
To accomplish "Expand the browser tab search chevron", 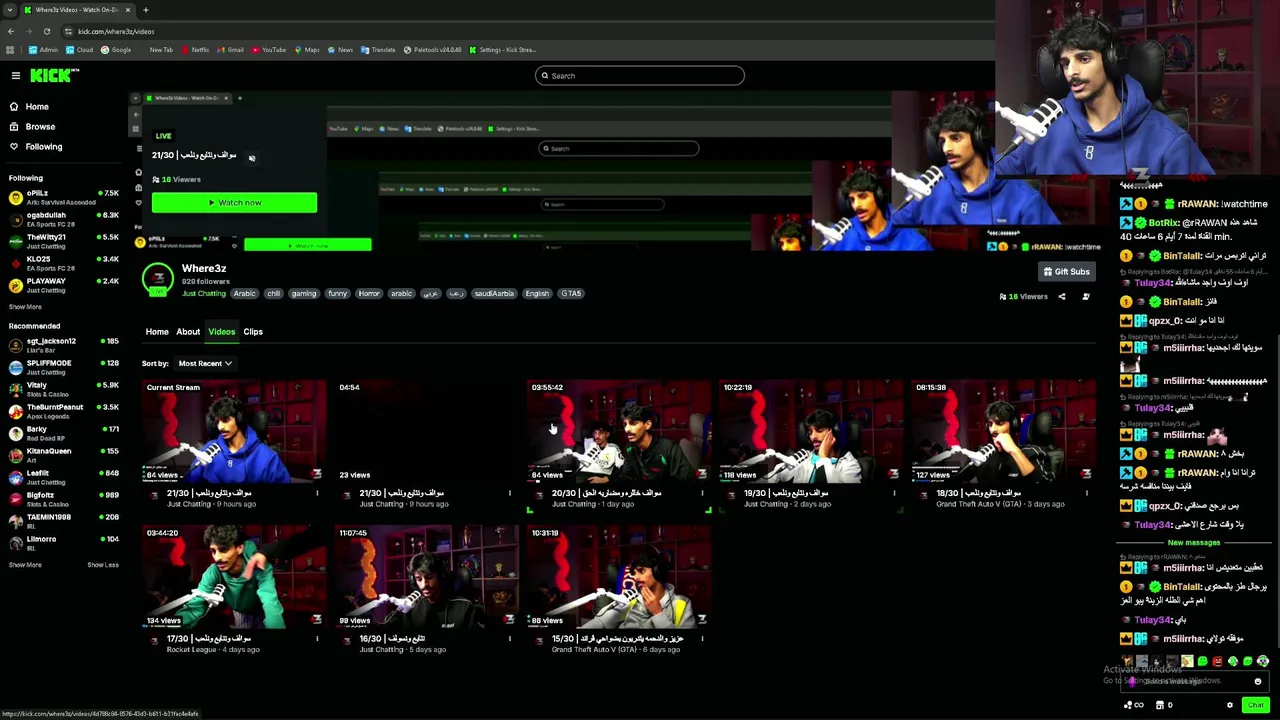I will click(x=10, y=10).
